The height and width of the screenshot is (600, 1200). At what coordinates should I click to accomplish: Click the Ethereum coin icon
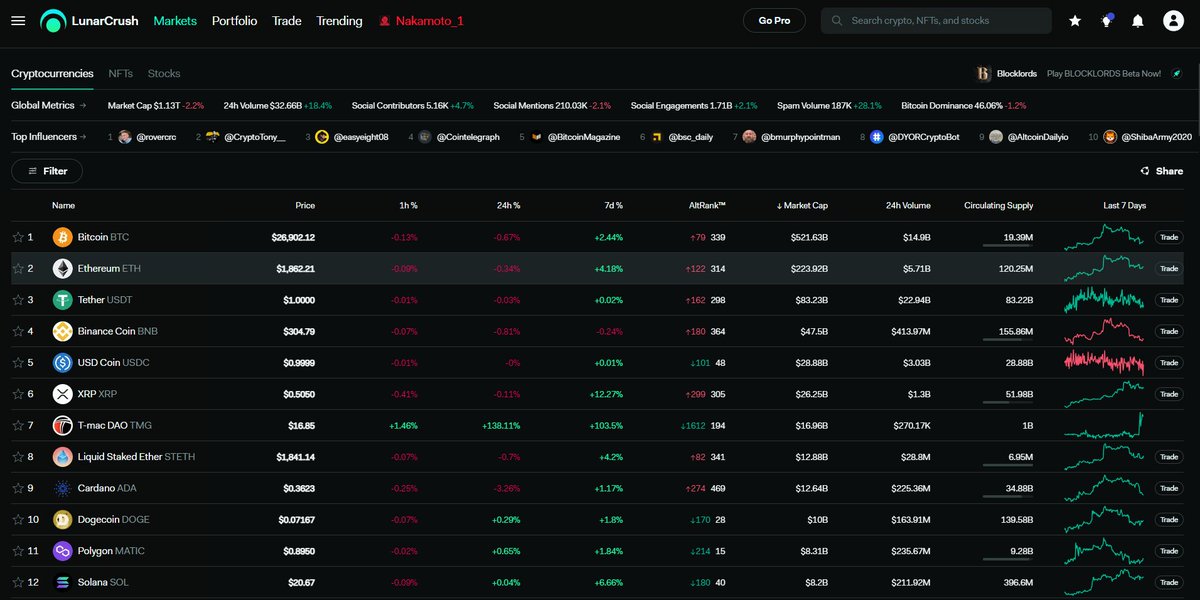62,268
